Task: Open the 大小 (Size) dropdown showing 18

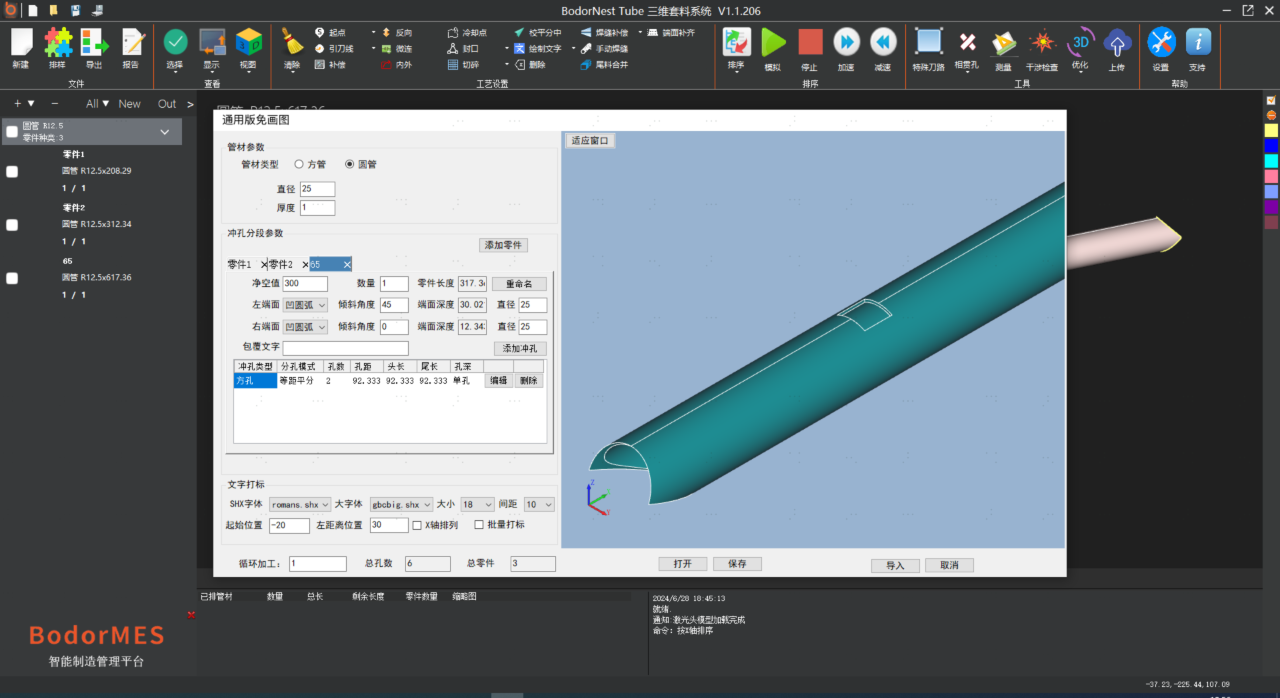Action: tap(477, 505)
